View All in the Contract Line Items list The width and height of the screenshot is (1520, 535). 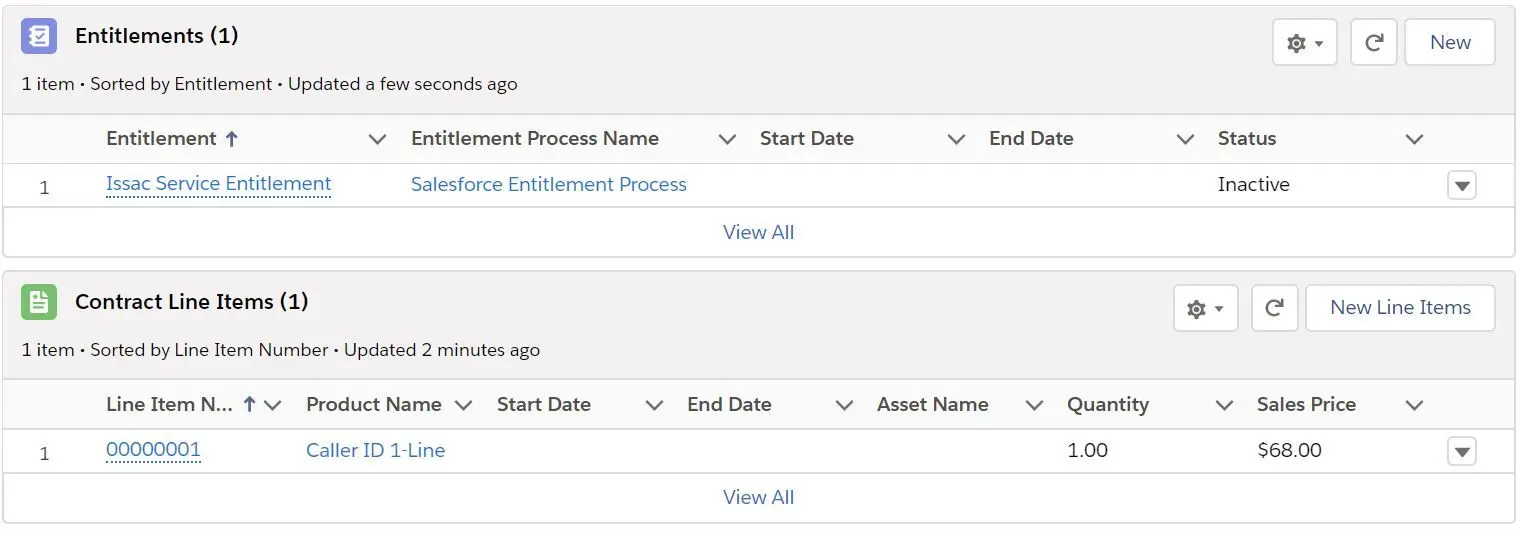point(758,497)
